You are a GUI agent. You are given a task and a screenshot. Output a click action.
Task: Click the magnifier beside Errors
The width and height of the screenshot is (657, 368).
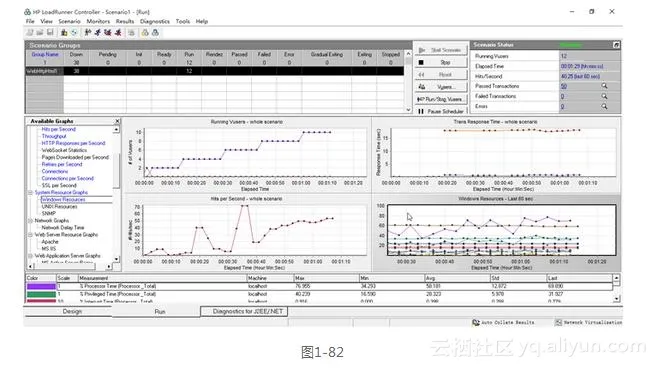tap(604, 106)
